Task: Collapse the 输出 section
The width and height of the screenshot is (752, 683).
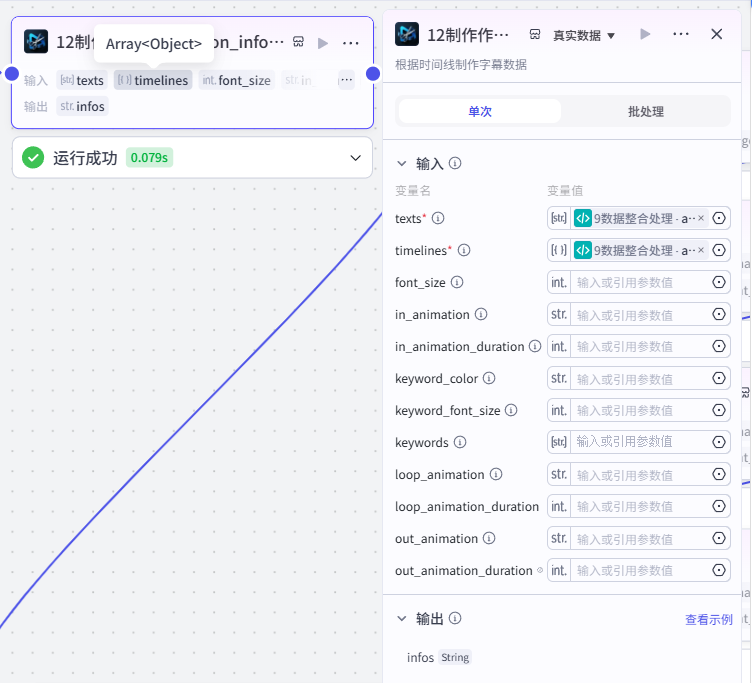Action: [x=402, y=618]
